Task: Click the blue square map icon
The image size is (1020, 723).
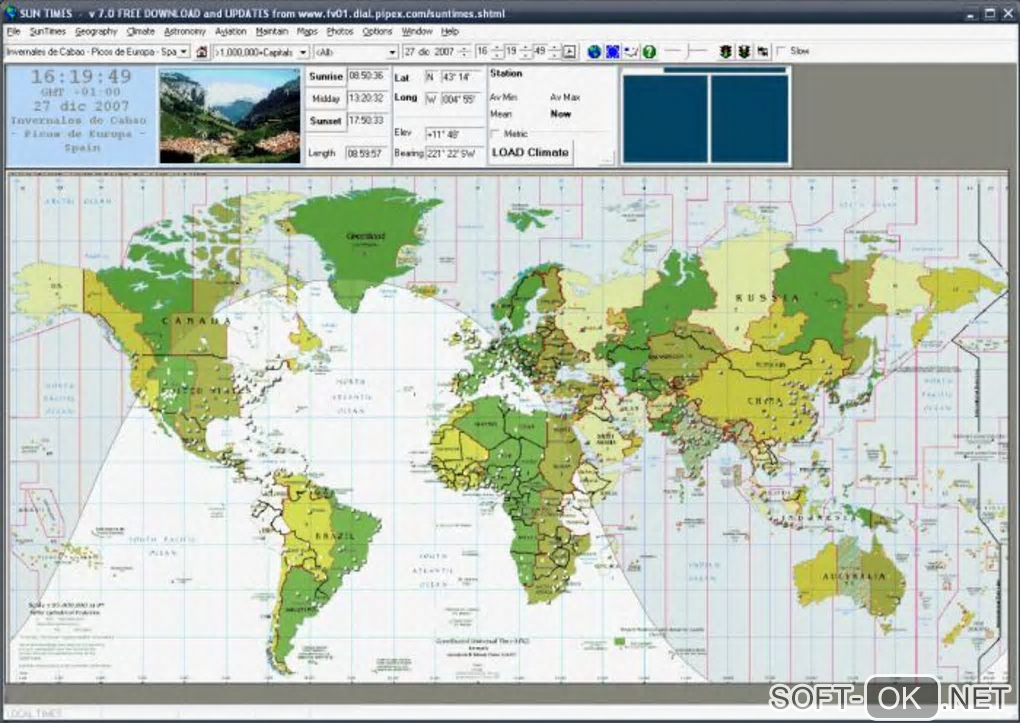Action: point(612,51)
